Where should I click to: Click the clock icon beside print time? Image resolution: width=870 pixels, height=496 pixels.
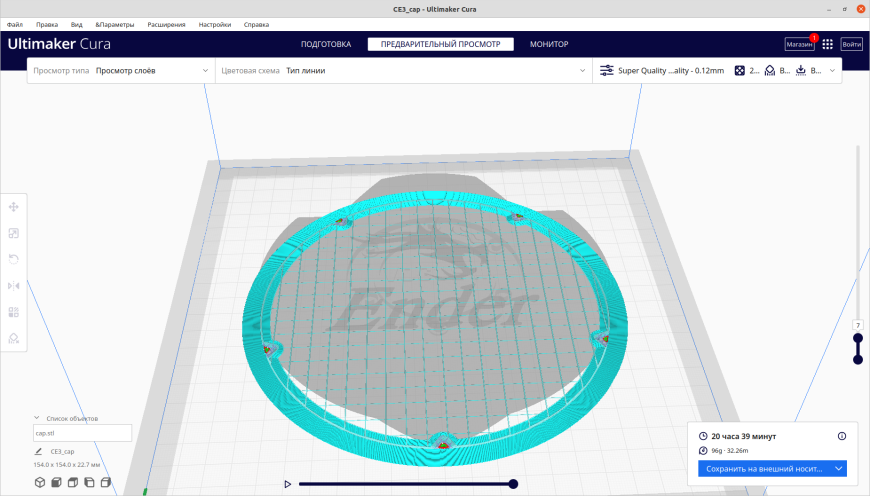point(703,436)
